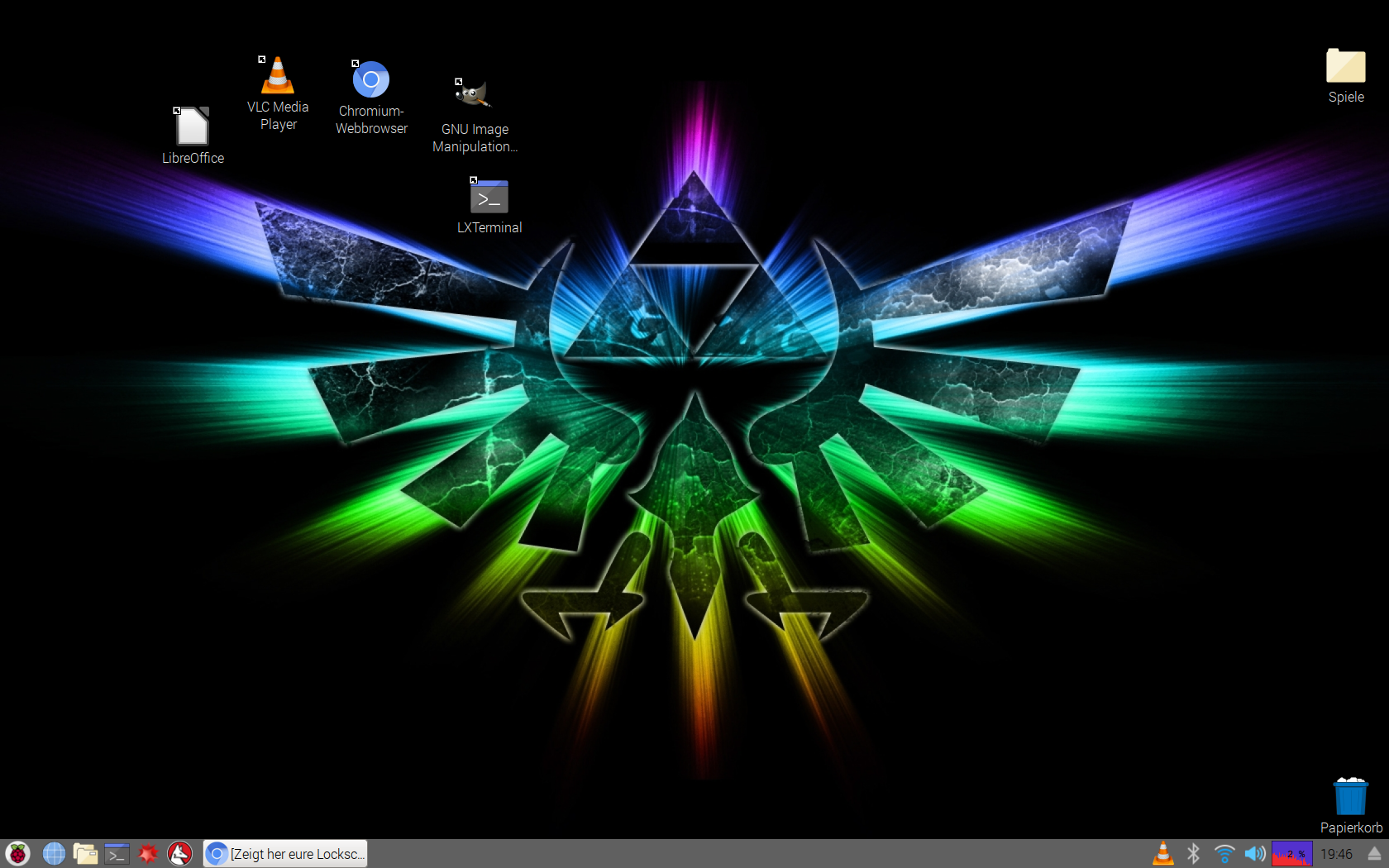Viewport: 1389px width, 868px height.
Task: Click the red Mathematica spiky star icon
Action: [x=148, y=853]
